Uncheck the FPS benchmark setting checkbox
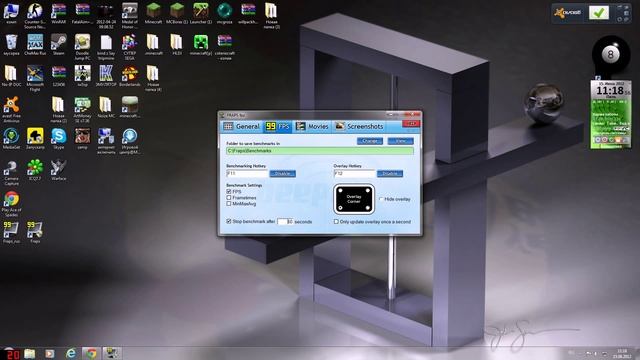This screenshot has height=360, width=640. click(229, 191)
